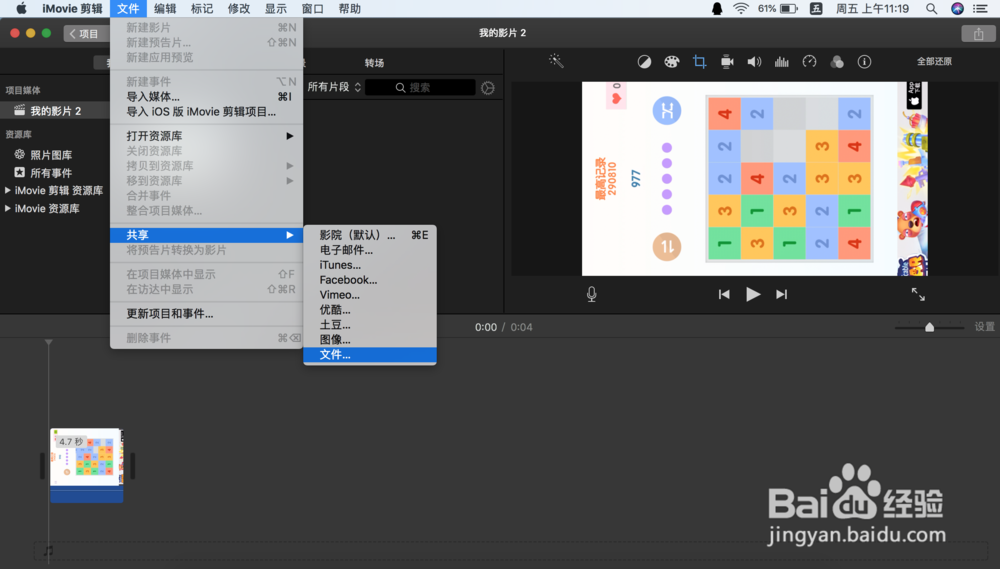Open the Apple menu
Image resolution: width=1000 pixels, height=569 pixels.
click(x=21, y=8)
